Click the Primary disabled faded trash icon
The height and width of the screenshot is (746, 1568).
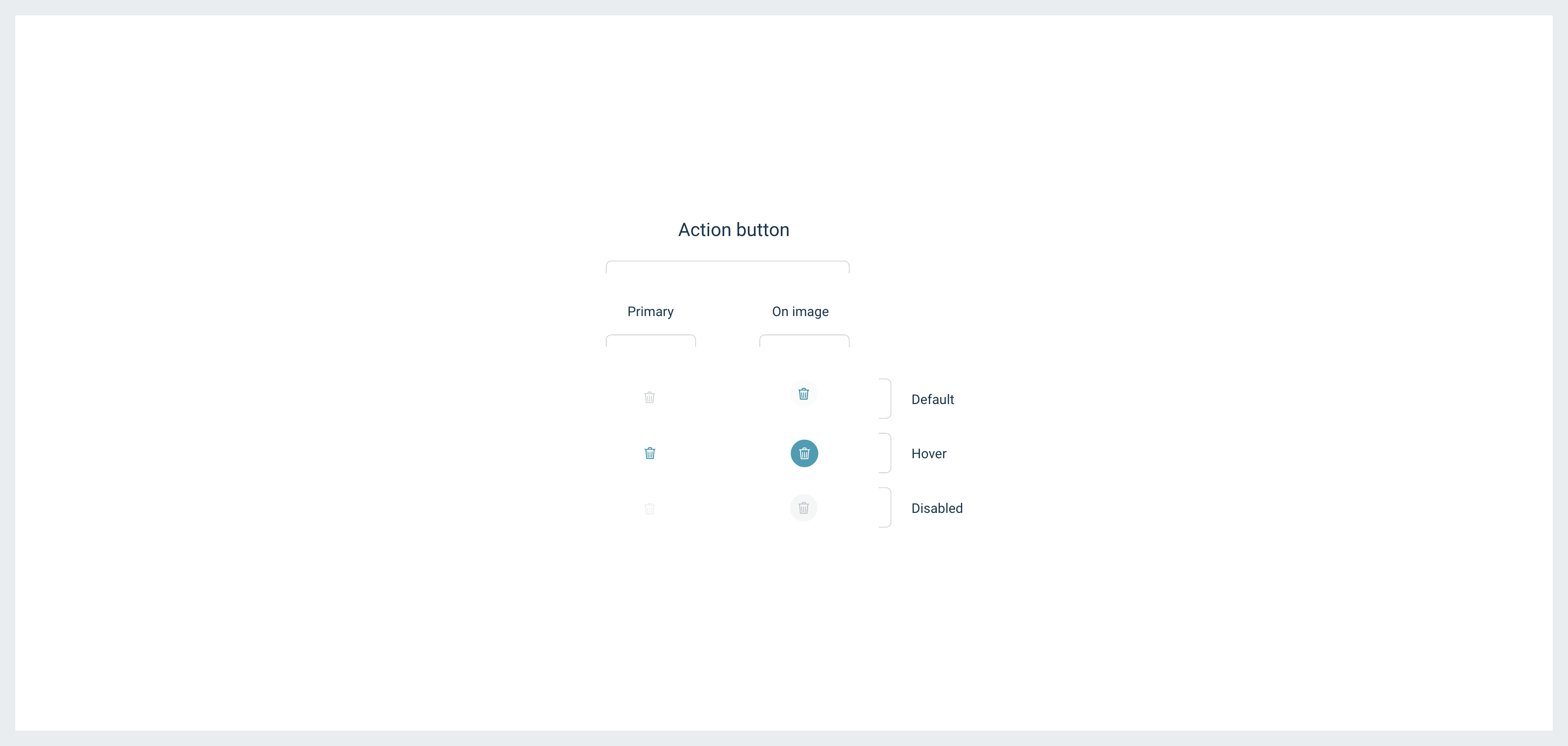(650, 509)
